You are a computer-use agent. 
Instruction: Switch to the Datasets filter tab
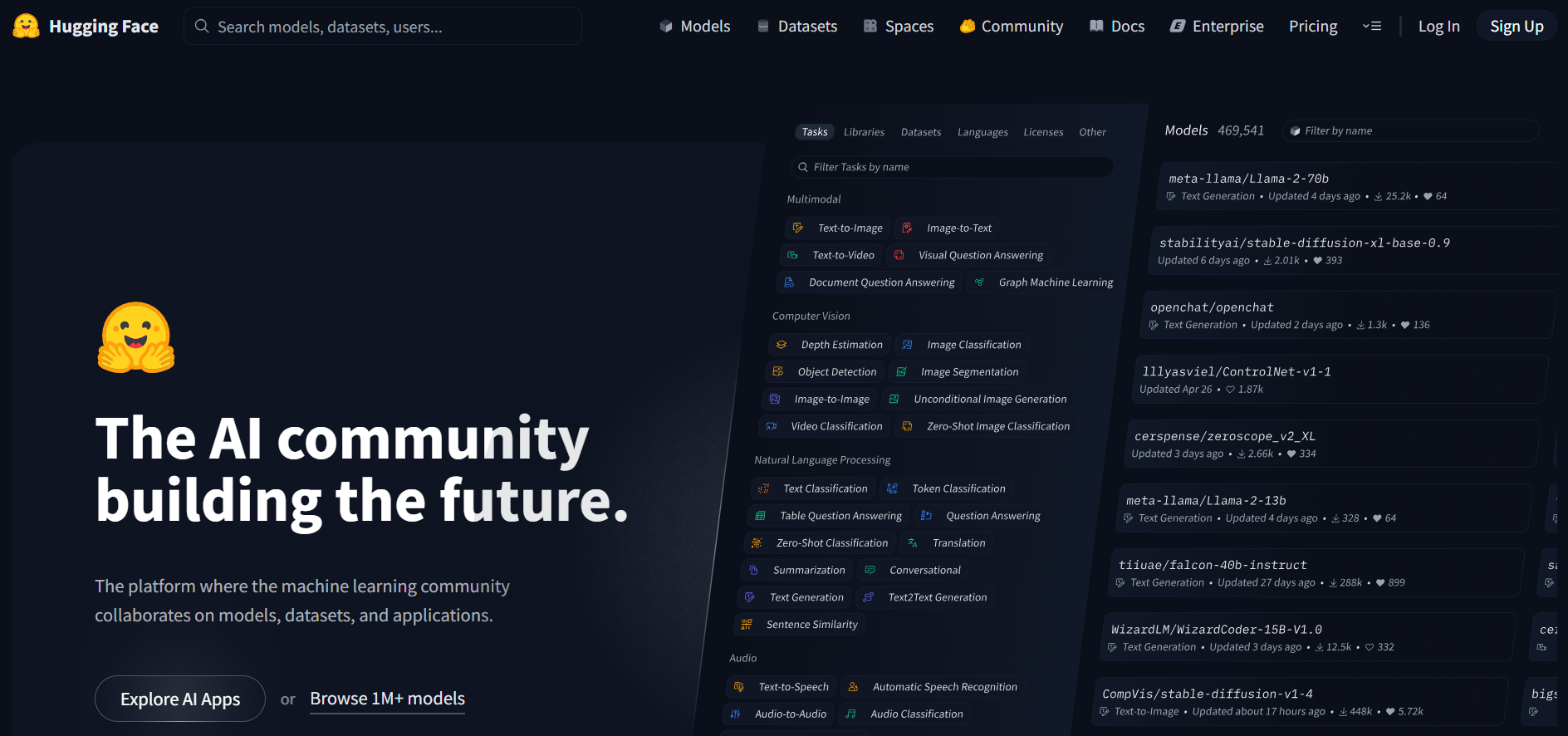pyautogui.click(x=921, y=132)
